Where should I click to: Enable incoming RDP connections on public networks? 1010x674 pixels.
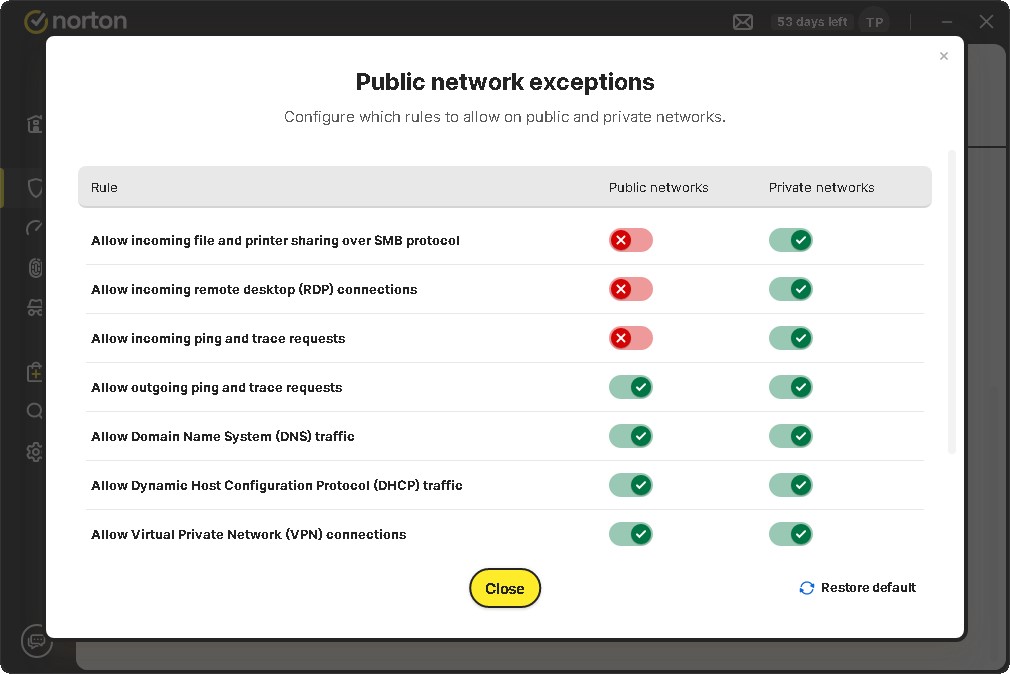tap(630, 289)
